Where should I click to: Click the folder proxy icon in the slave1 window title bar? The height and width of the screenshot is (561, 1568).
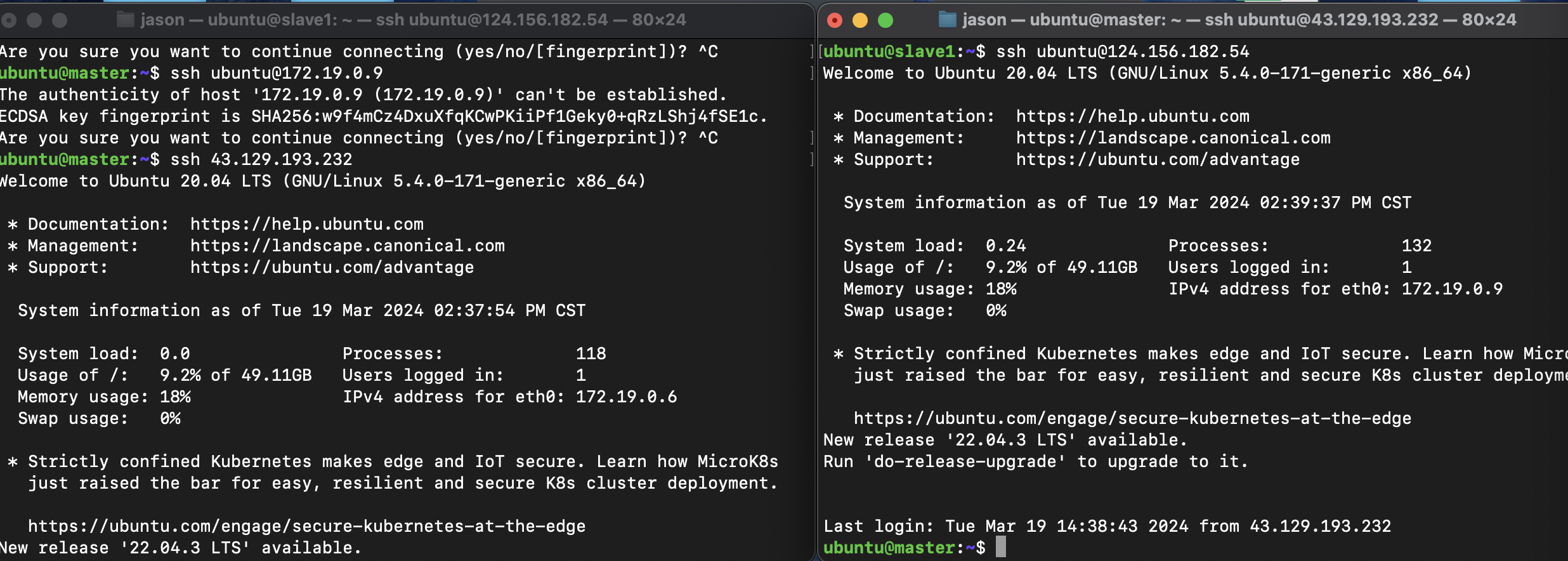pyautogui.click(x=126, y=20)
